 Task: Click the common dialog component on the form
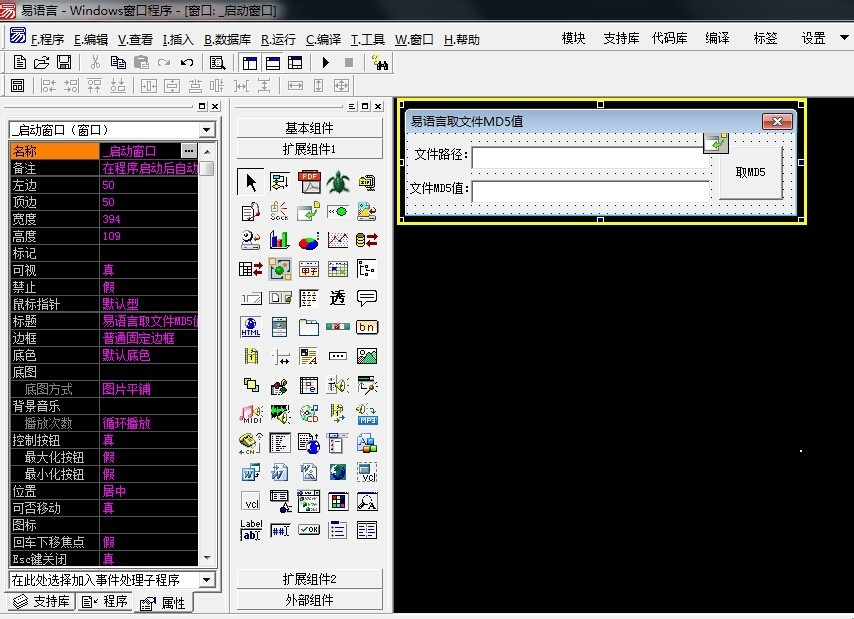tap(716, 143)
